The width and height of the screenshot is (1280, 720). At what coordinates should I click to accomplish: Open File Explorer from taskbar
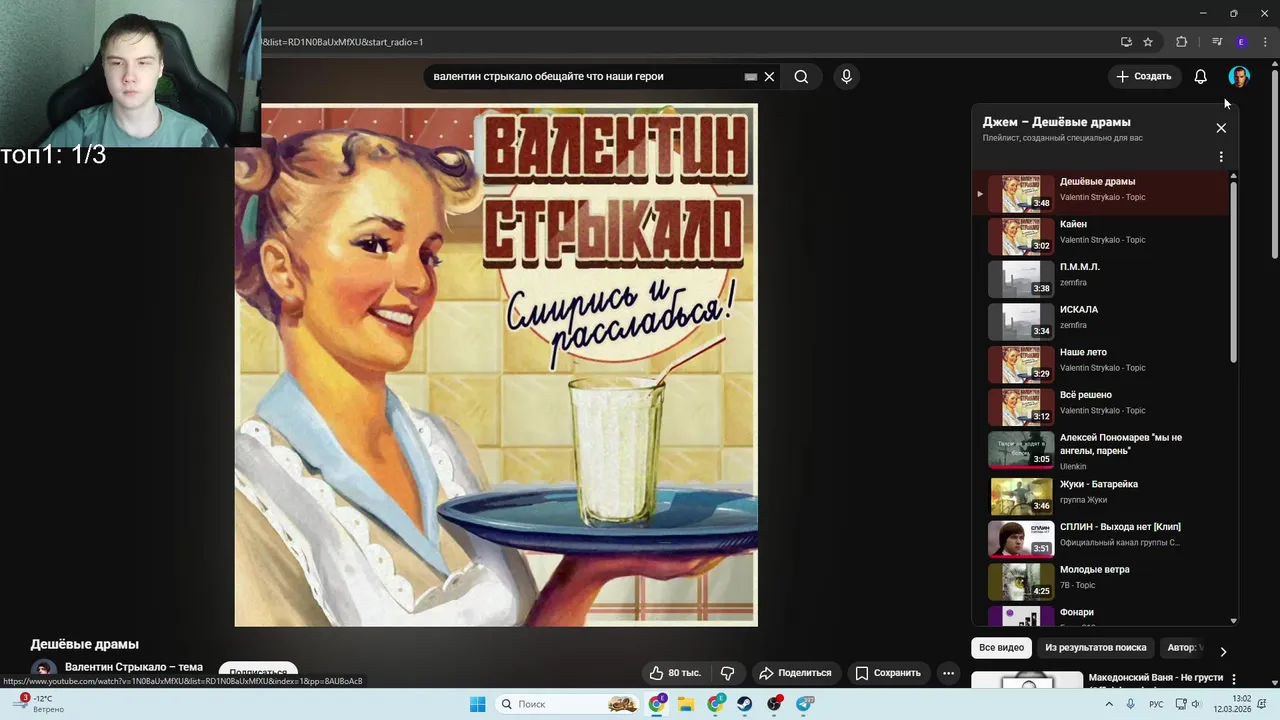click(686, 704)
